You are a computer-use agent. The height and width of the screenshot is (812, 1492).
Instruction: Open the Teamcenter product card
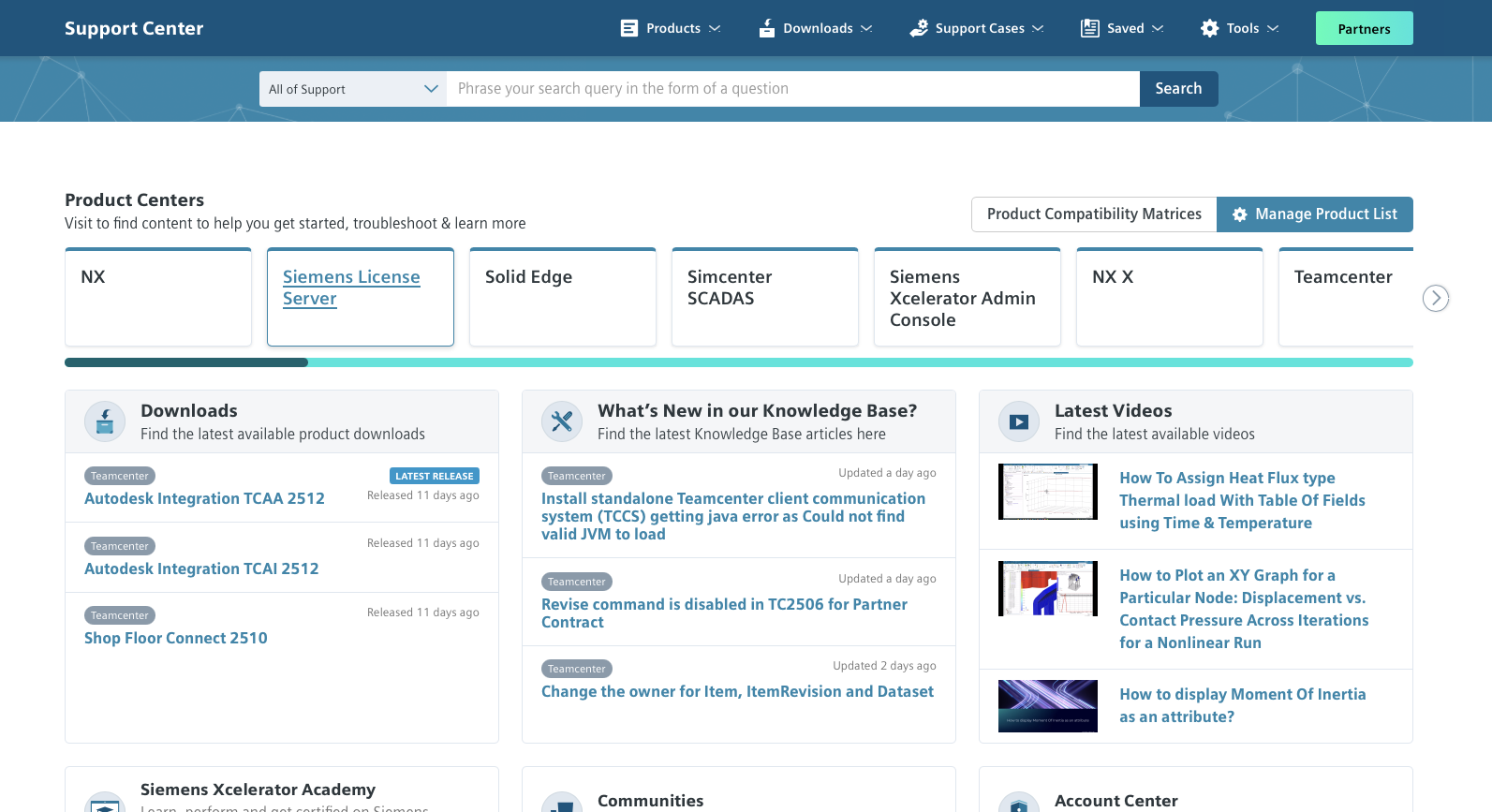1346,297
